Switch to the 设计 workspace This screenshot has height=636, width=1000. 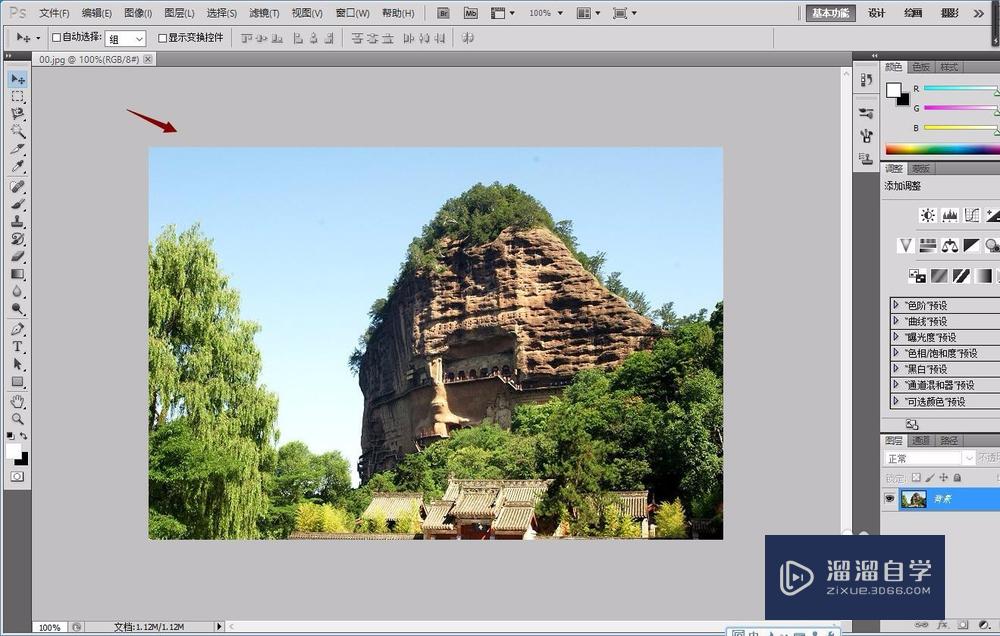coord(876,13)
